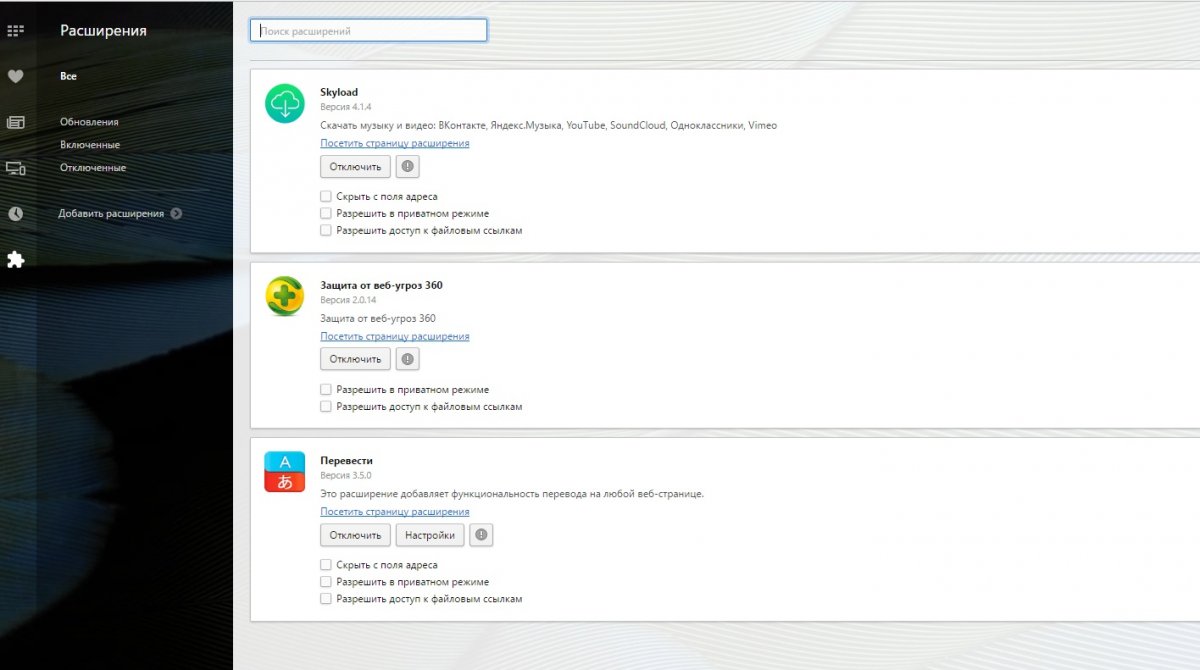The image size is (1200, 670).
Task: Open news feed icon in sidebar
Action: click(x=15, y=122)
